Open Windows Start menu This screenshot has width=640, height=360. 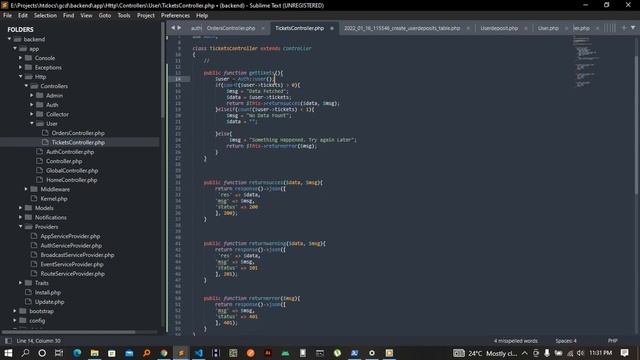[8, 353]
